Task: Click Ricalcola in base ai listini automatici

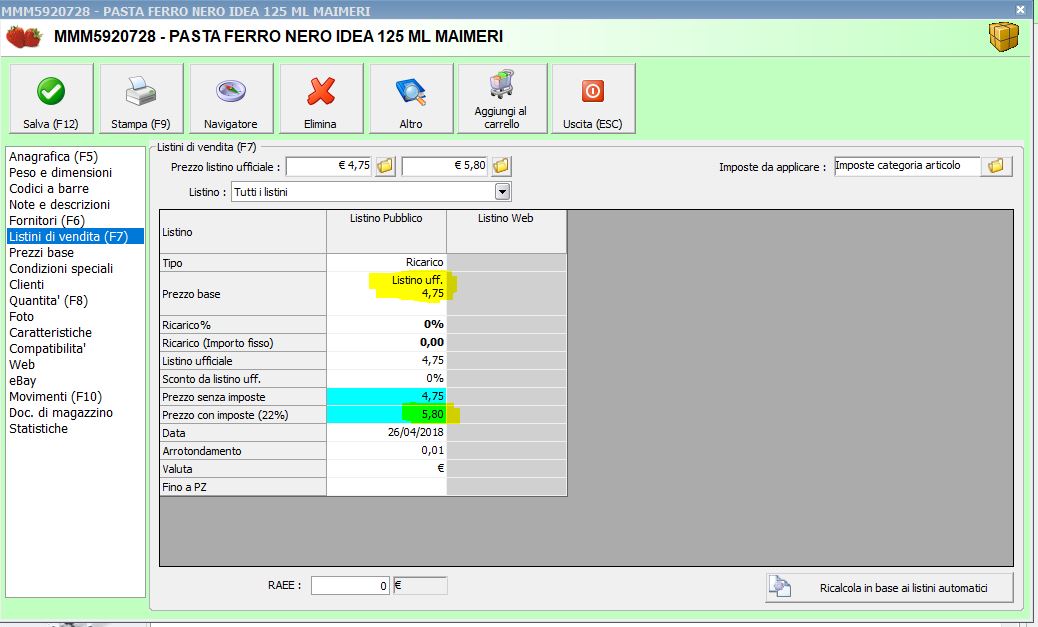Action: coord(889,588)
